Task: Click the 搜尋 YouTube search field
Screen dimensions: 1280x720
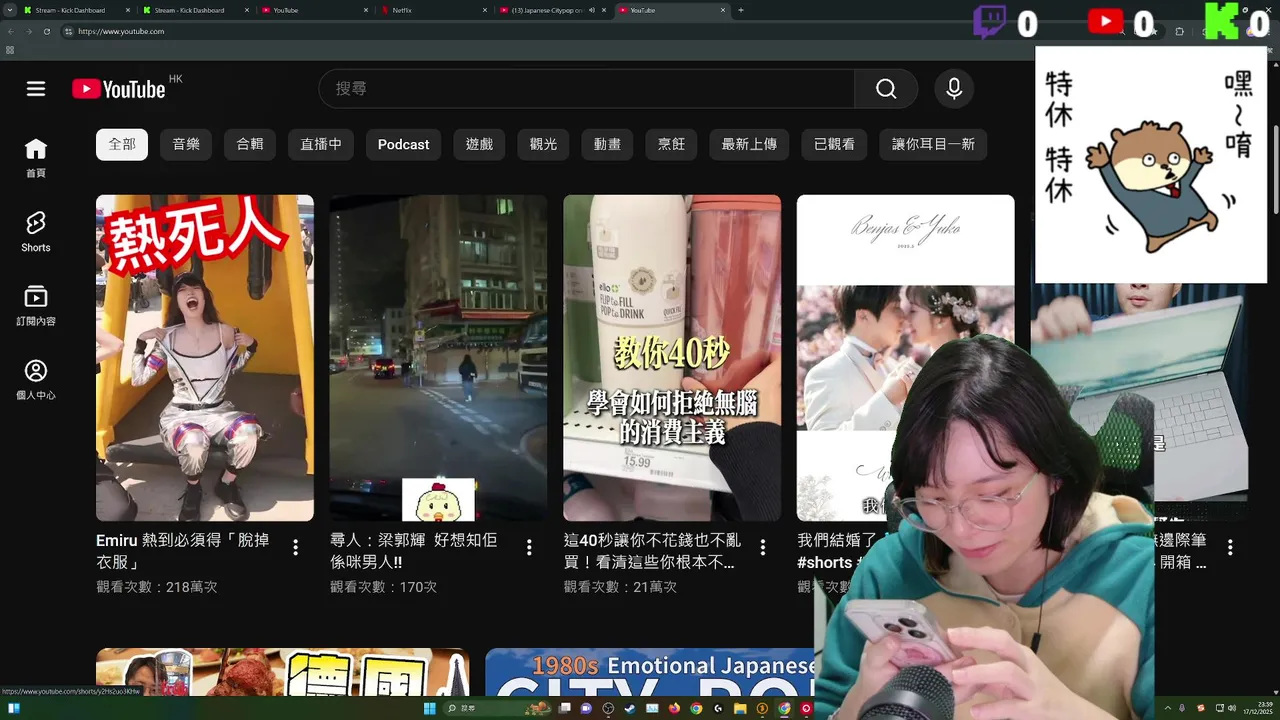Action: pyautogui.click(x=587, y=89)
